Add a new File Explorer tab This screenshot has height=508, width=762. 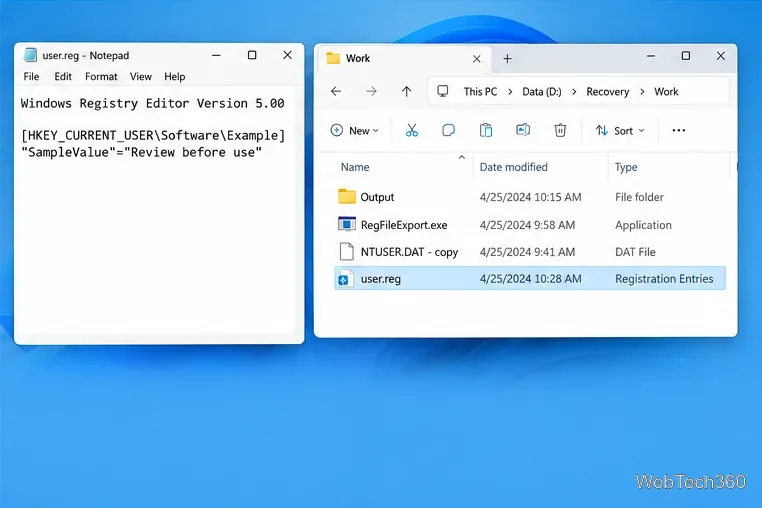(507, 59)
